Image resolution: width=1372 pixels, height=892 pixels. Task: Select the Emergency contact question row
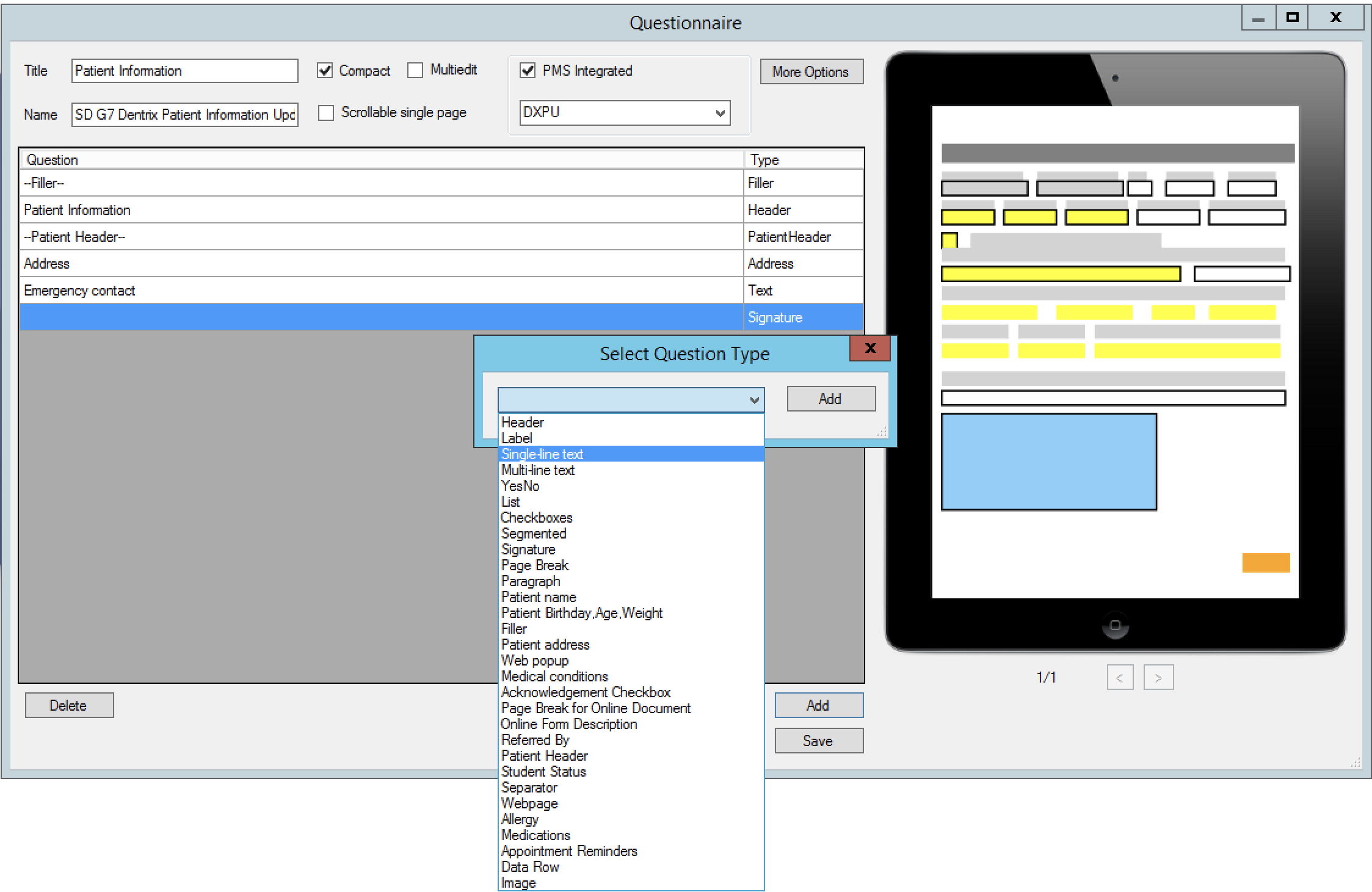coord(442,291)
